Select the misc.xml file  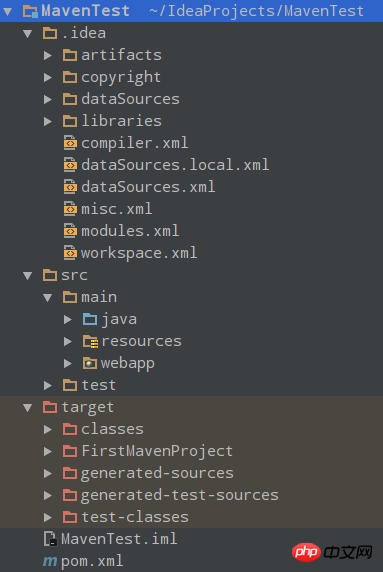tap(117, 209)
